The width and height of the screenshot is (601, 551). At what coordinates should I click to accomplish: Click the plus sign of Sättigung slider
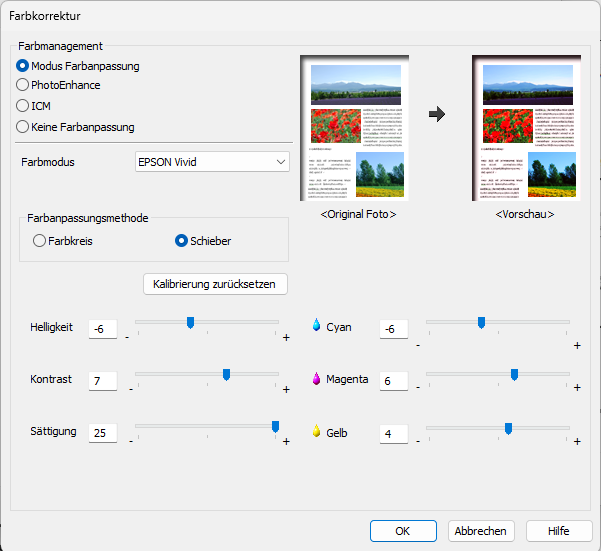pyautogui.click(x=286, y=441)
